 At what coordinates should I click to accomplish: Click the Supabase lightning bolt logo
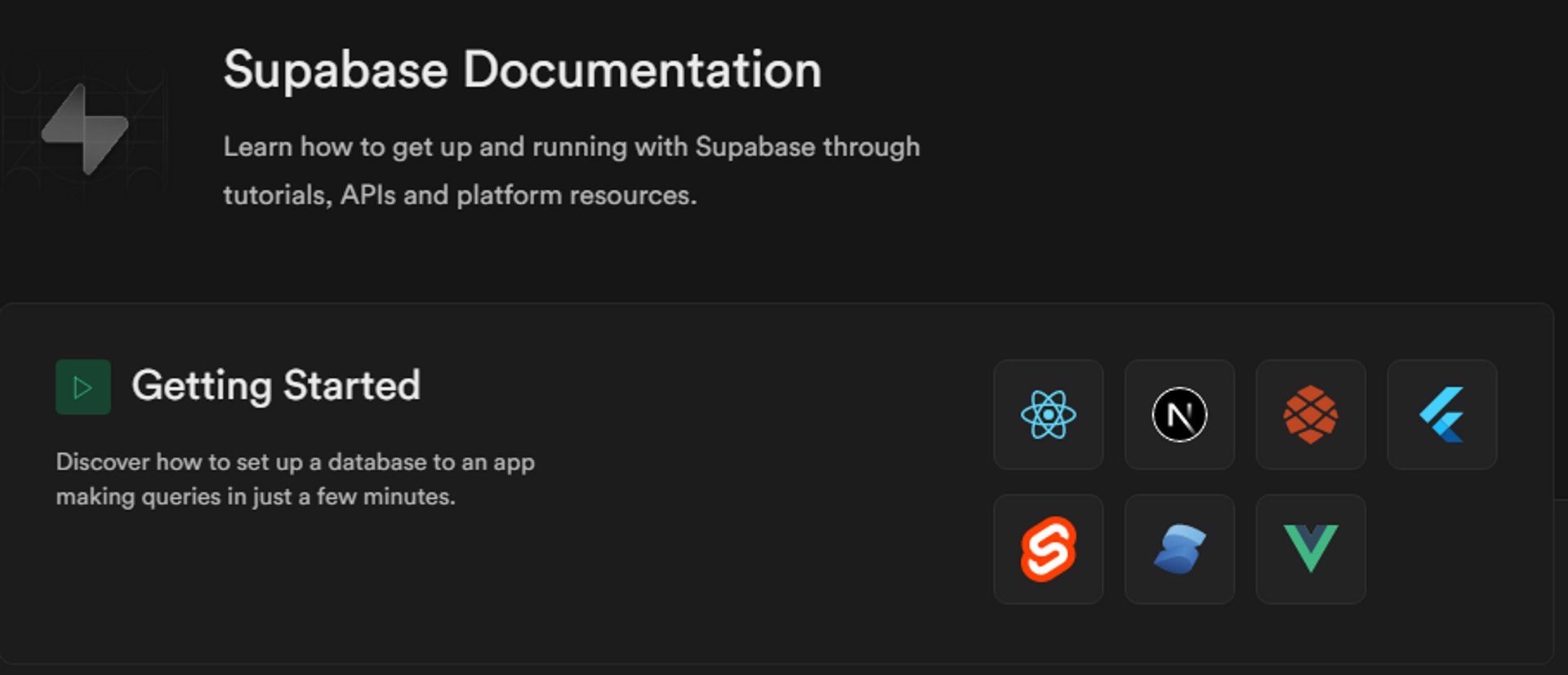pyautogui.click(x=85, y=129)
